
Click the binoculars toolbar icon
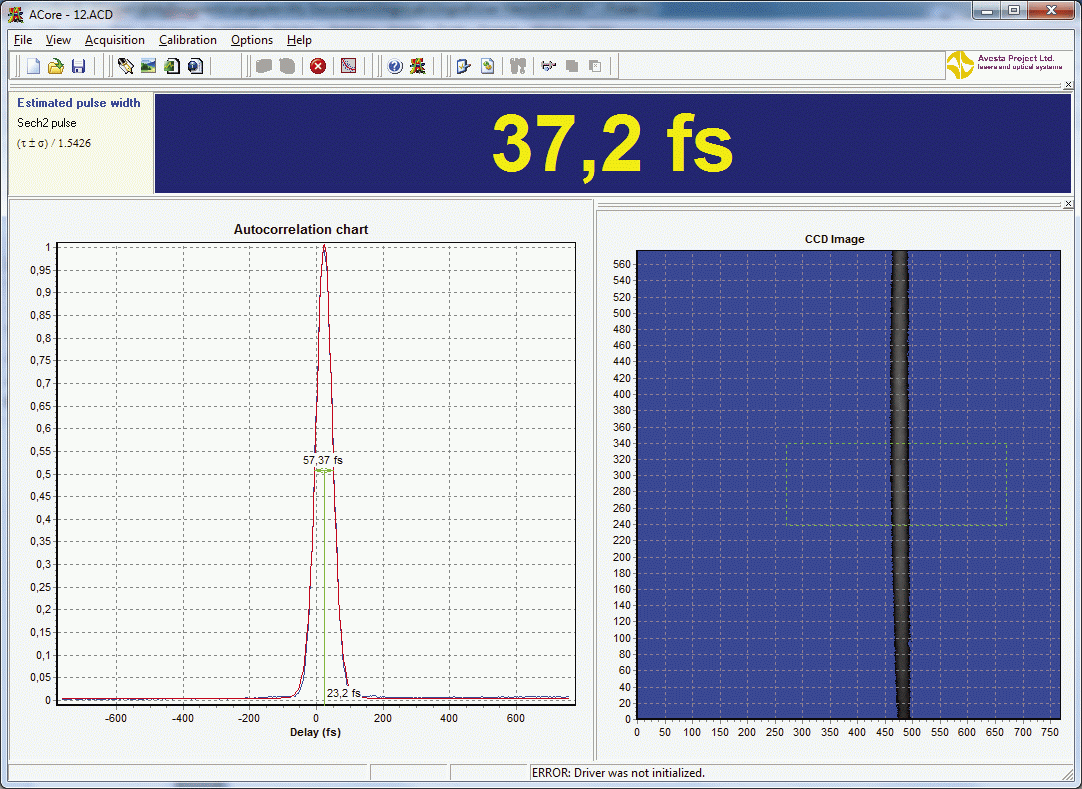[x=518, y=66]
